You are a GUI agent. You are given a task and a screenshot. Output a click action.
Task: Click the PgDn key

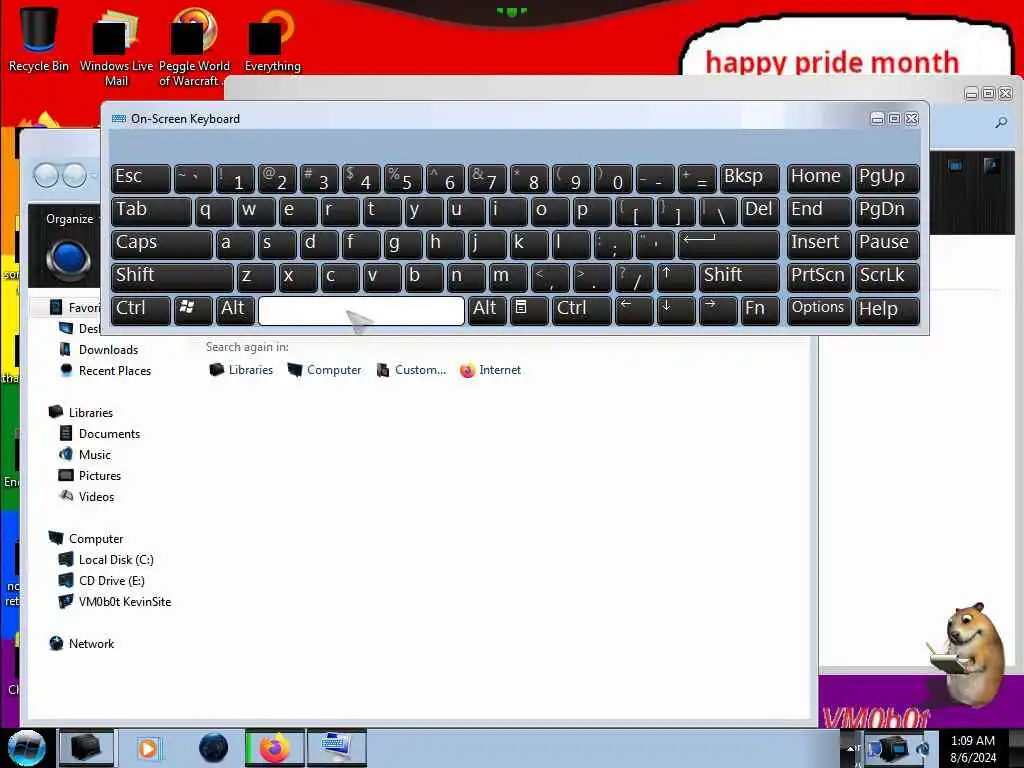[x=887, y=210]
